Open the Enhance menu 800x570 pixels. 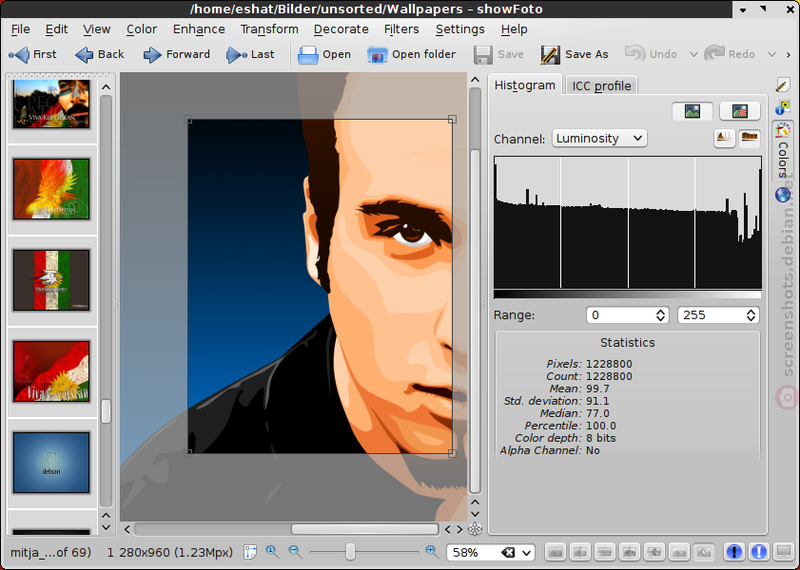[199, 30]
